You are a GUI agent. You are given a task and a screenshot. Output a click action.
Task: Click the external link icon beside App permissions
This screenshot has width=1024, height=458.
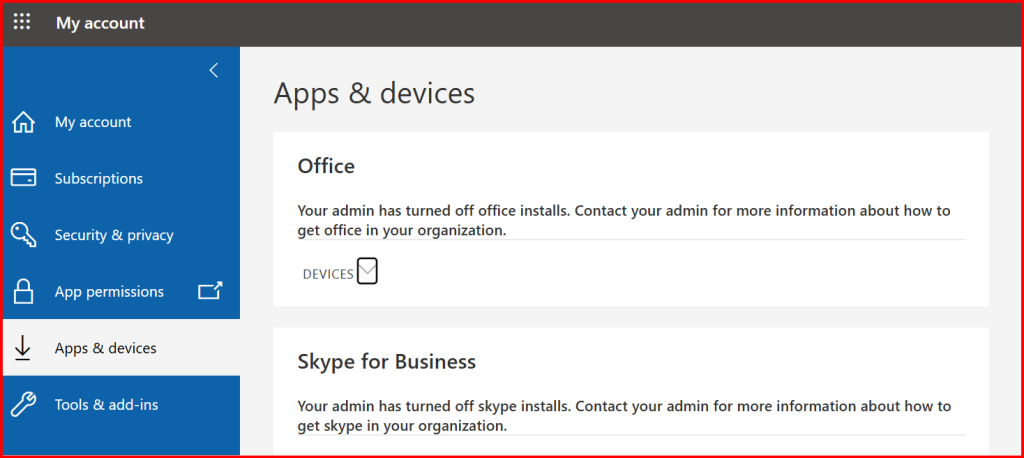coord(210,291)
